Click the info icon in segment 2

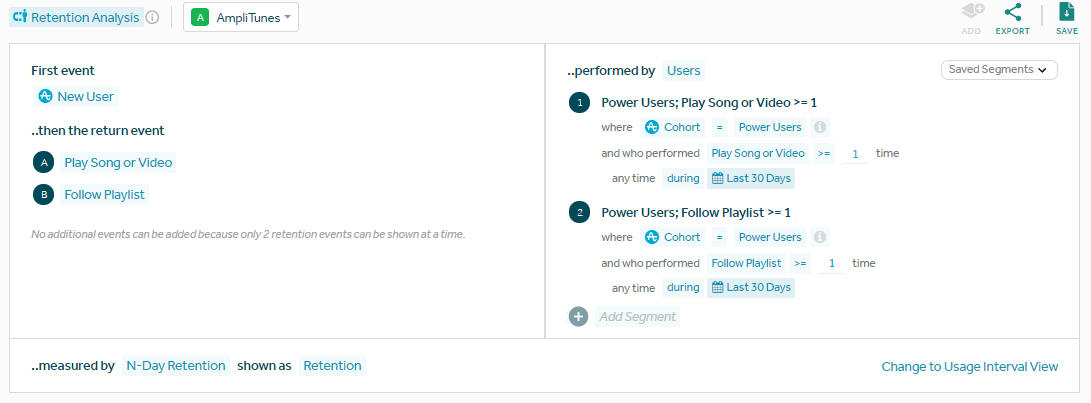click(x=820, y=237)
